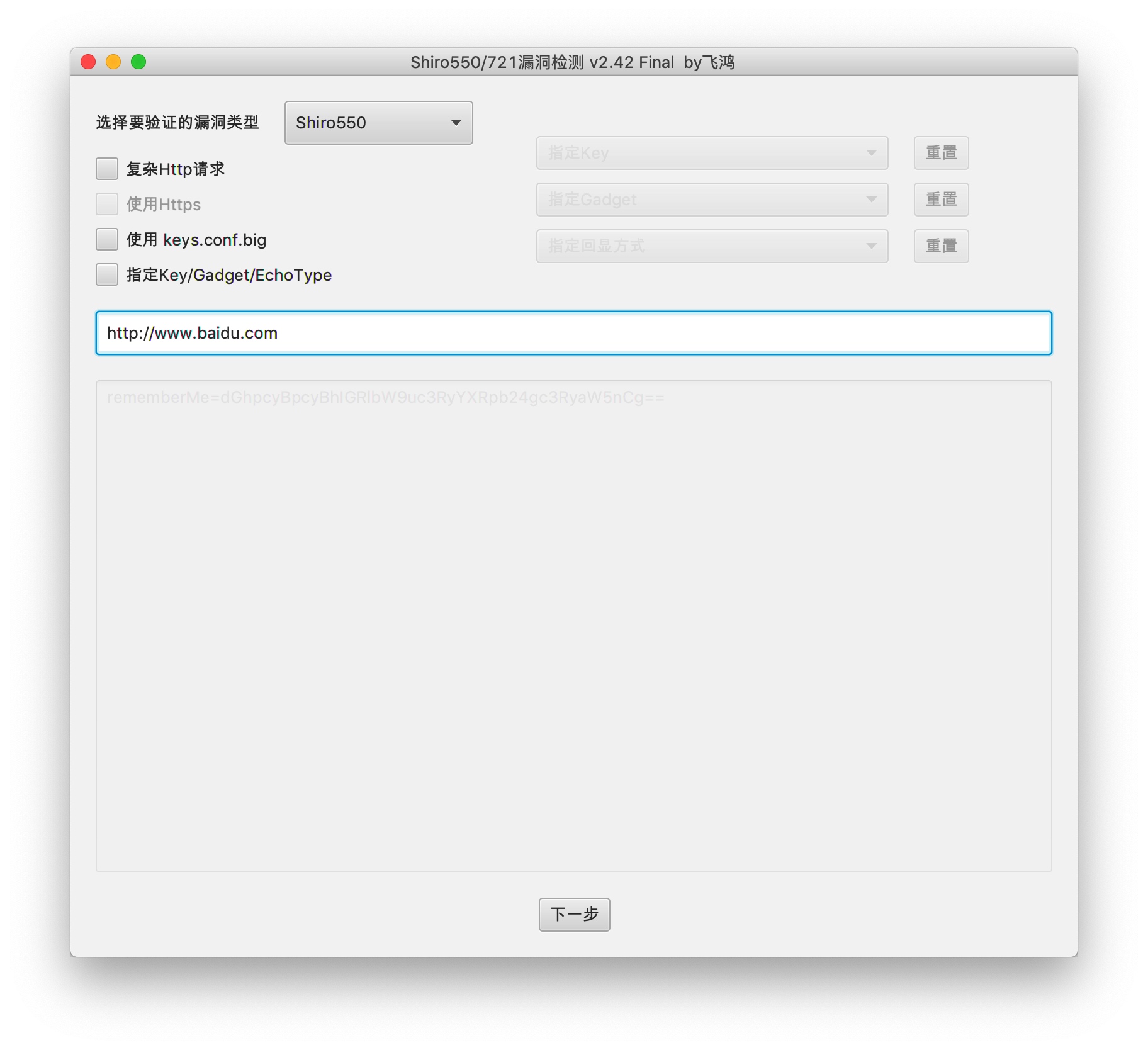Screen dimensions: 1148x1050
Task: Expand the 指定Key dropdown
Action: [x=712, y=153]
